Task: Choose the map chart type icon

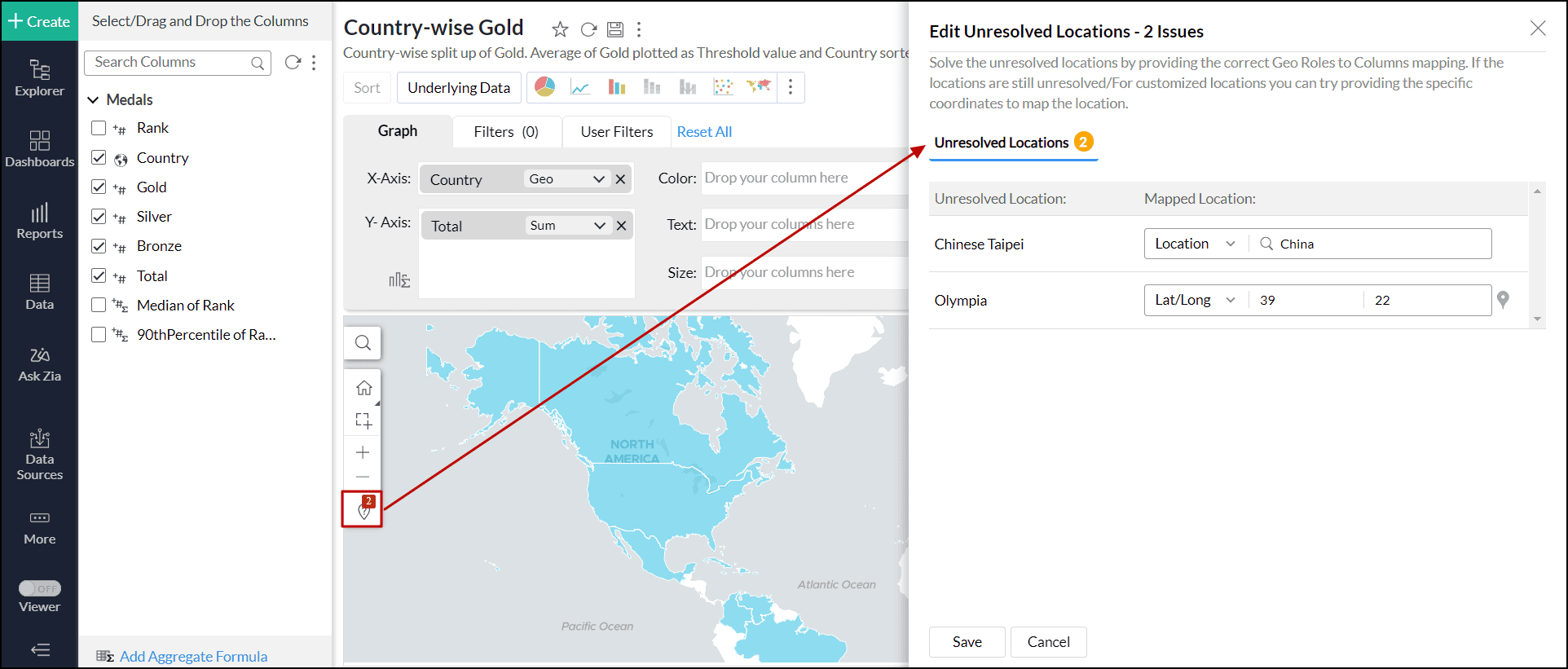Action: 759,86
